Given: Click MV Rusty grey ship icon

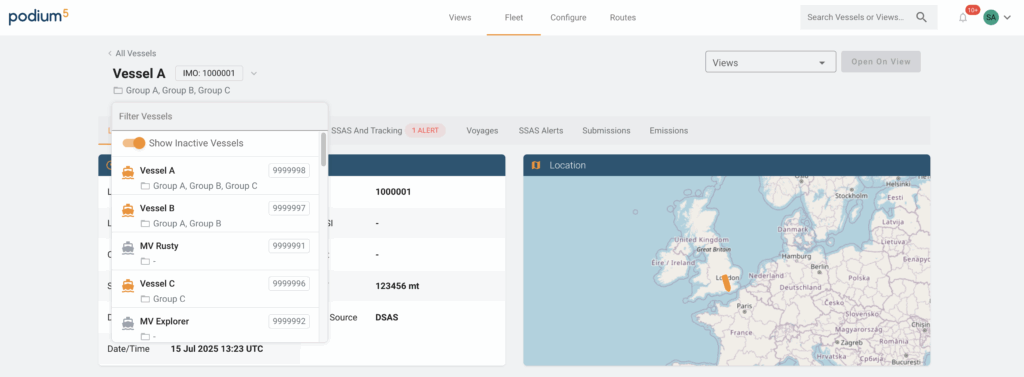Looking at the screenshot, I should point(128,248).
